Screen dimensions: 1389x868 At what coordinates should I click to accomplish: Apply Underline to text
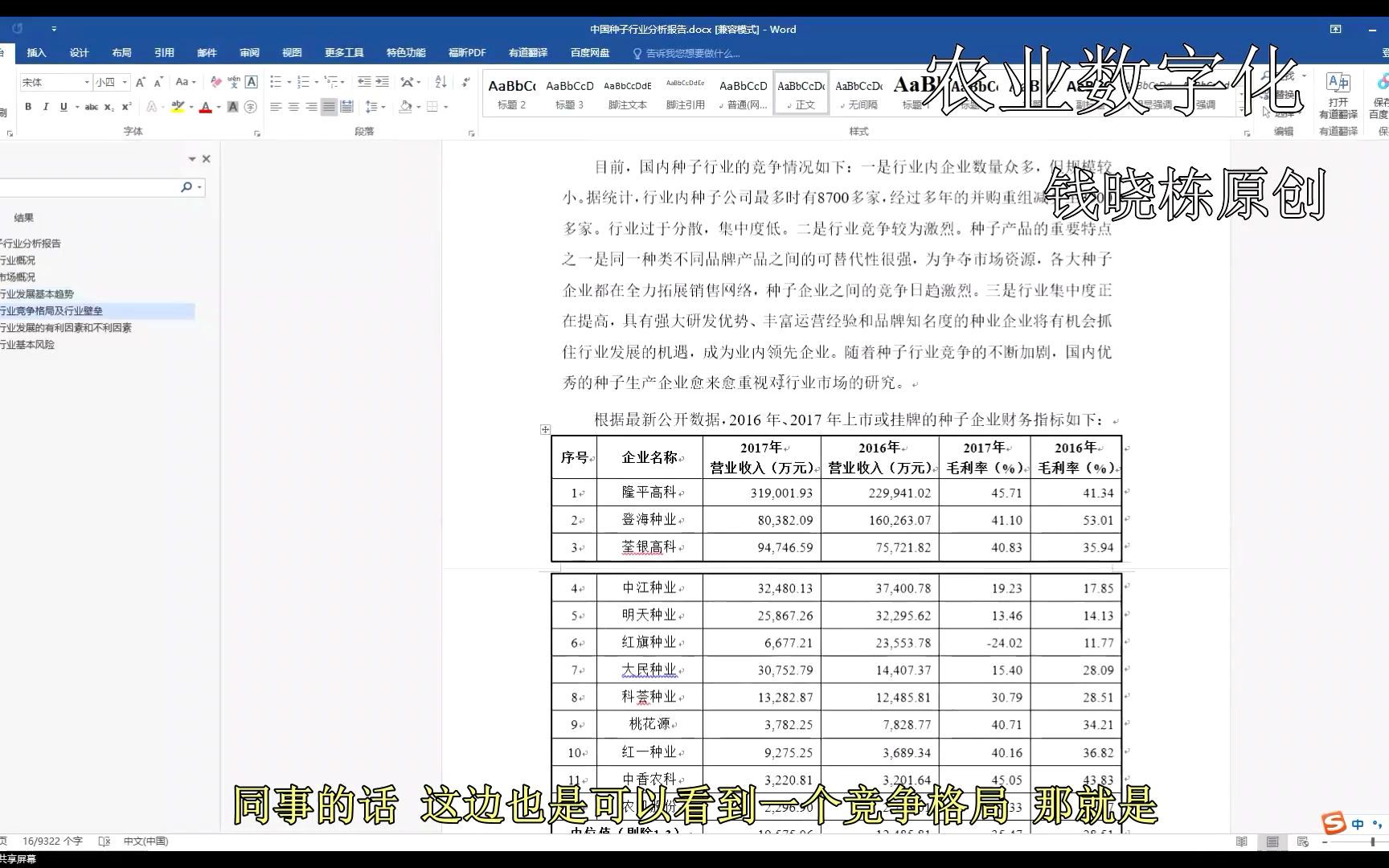click(x=64, y=107)
